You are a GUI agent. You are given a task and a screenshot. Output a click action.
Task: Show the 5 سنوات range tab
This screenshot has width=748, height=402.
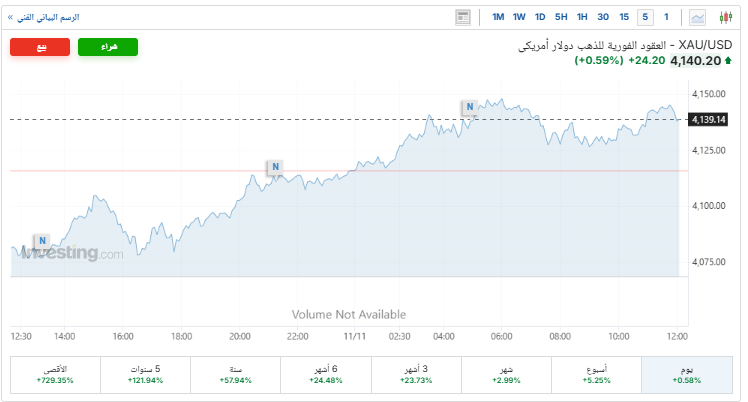[145, 374]
